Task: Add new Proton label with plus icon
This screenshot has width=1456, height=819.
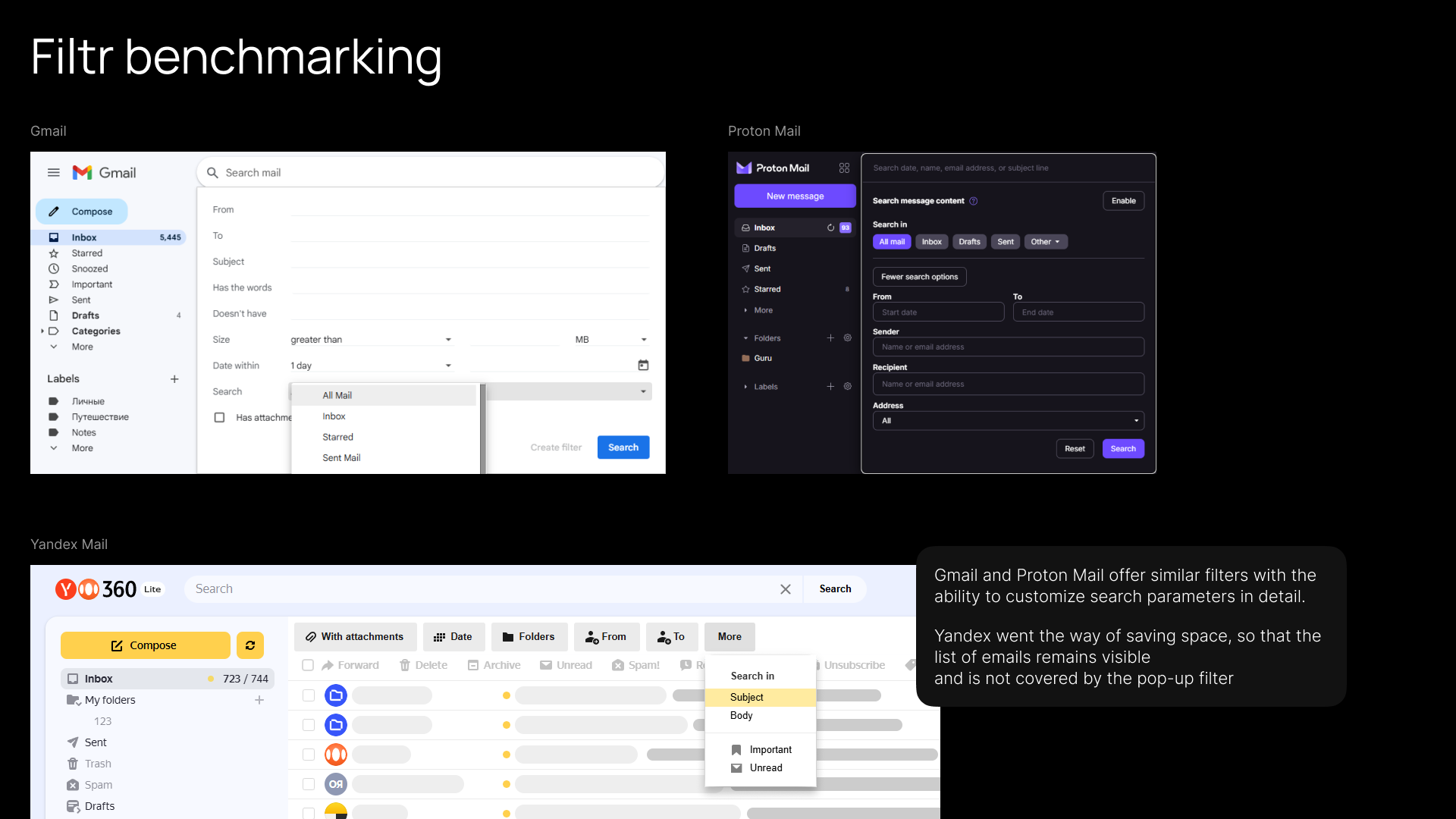Action: click(x=830, y=387)
